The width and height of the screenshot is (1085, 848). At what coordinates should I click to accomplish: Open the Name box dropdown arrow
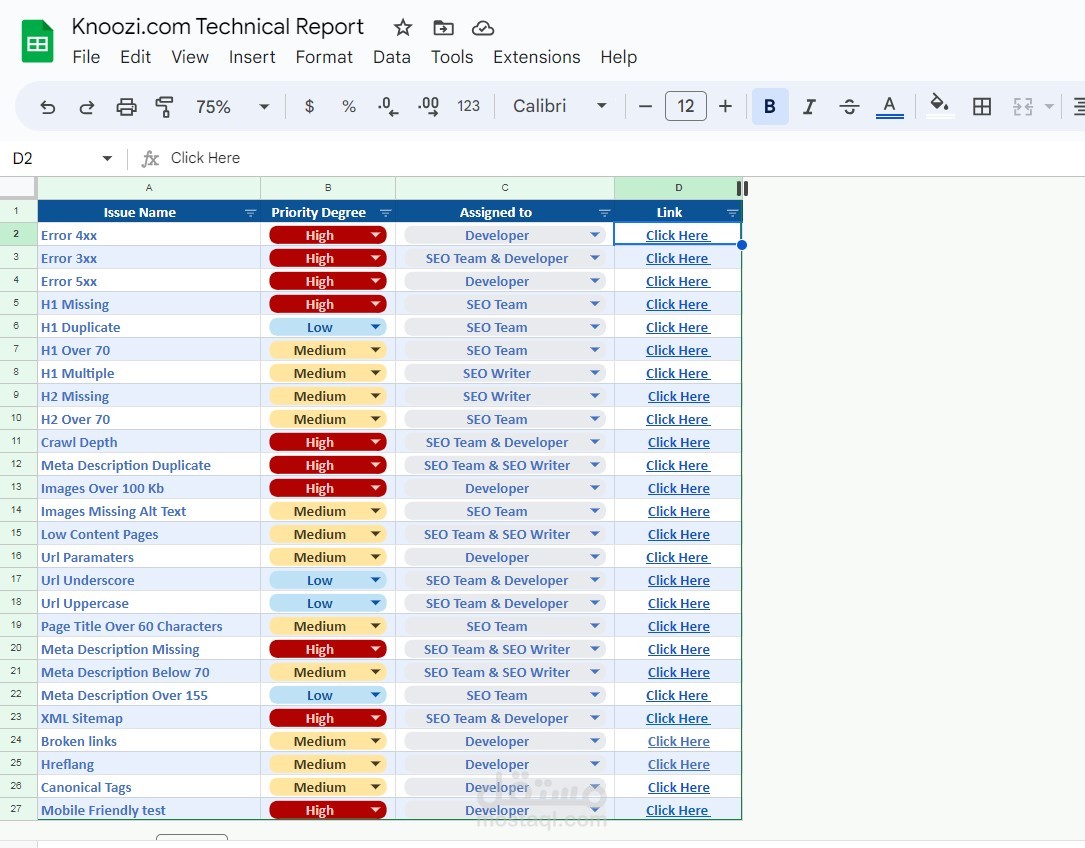point(107,159)
